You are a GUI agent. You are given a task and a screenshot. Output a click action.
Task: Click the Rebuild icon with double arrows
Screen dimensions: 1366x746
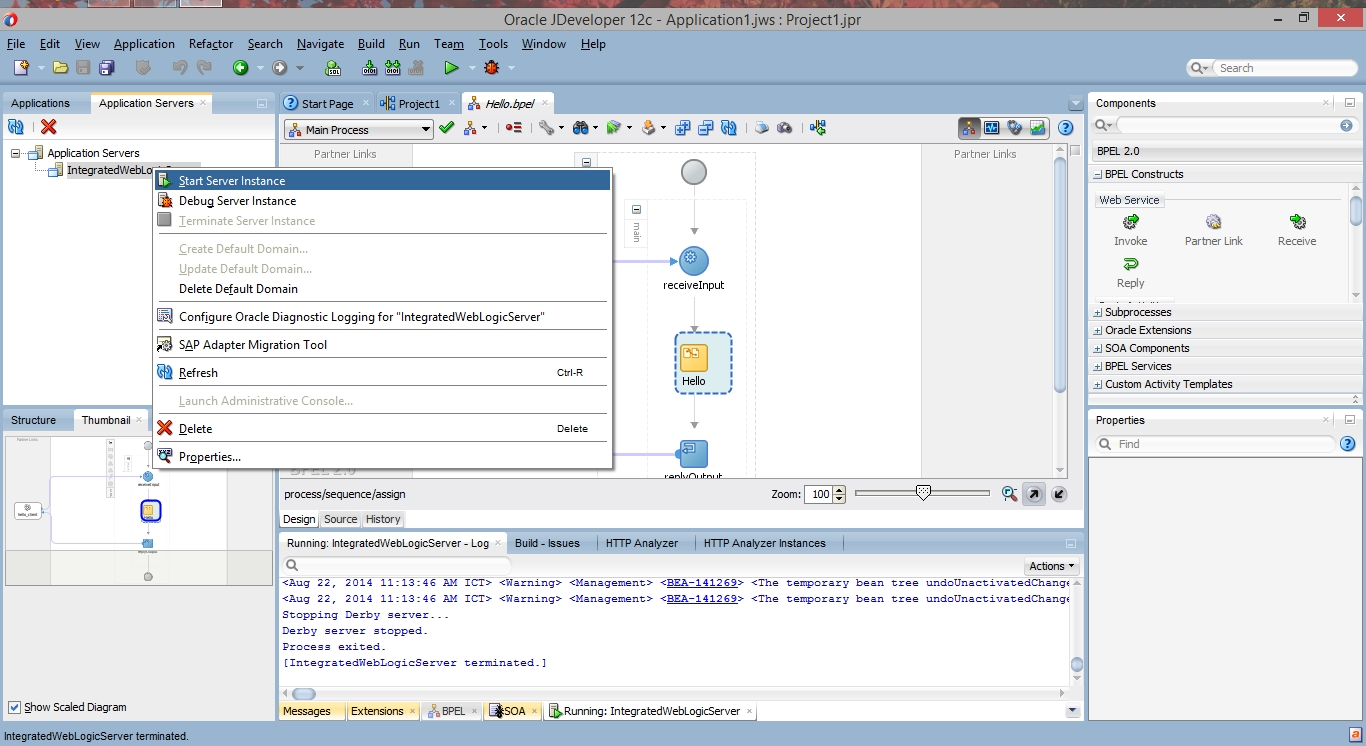[393, 68]
